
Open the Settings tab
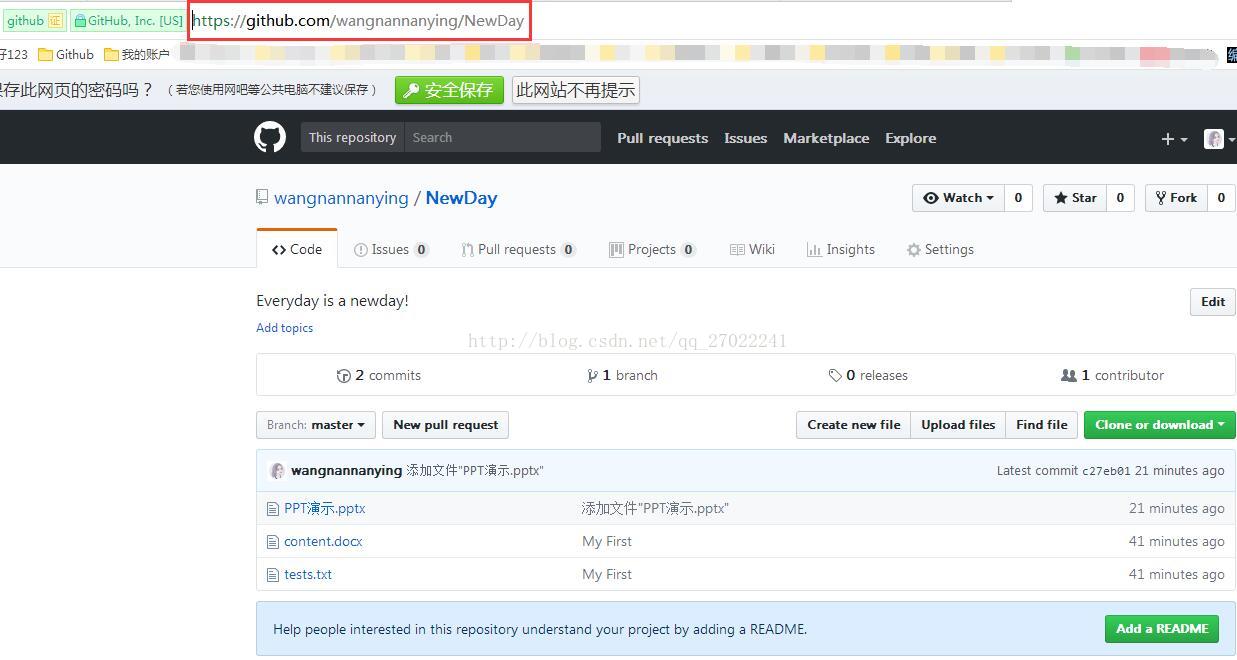940,249
